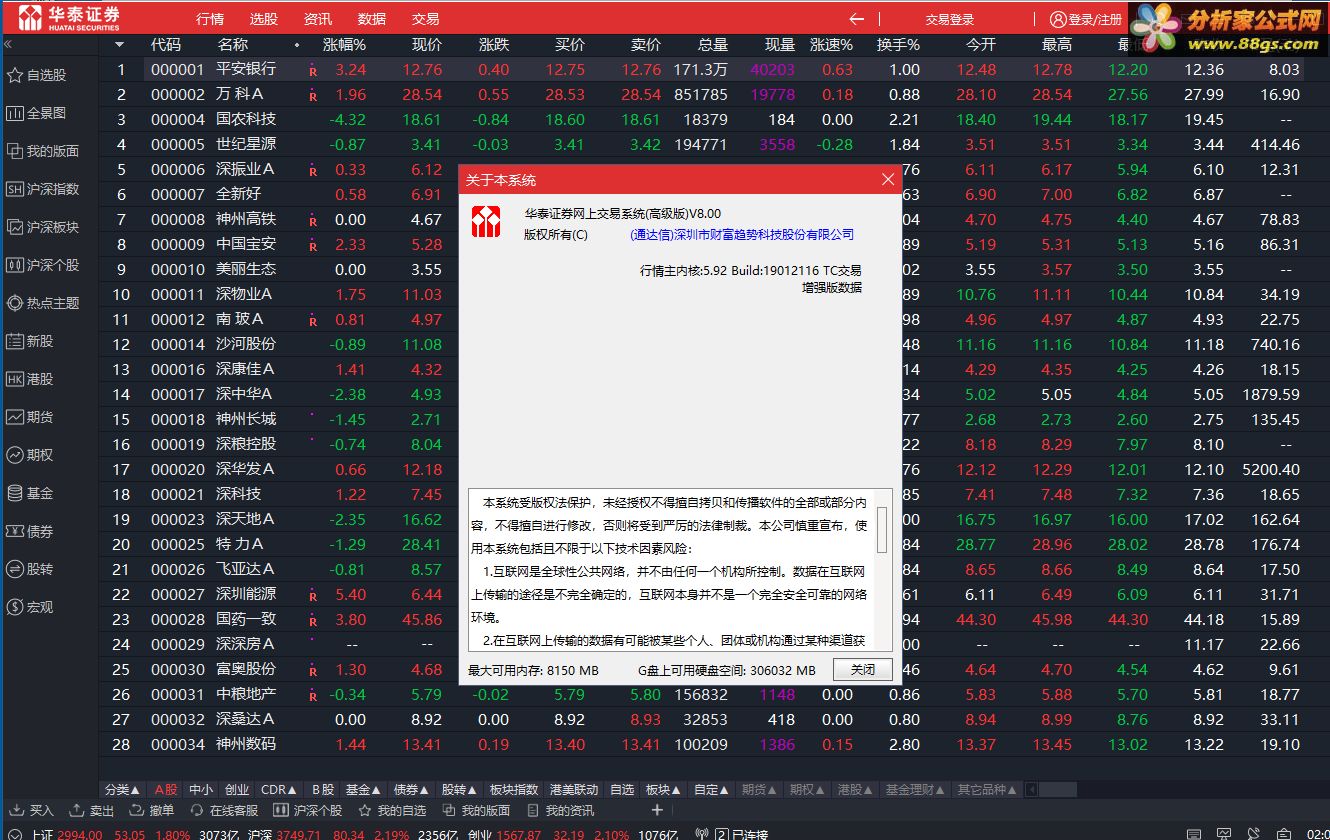Open 期权 options icon in sidebar
The image size is (1330, 840).
(x=15, y=455)
